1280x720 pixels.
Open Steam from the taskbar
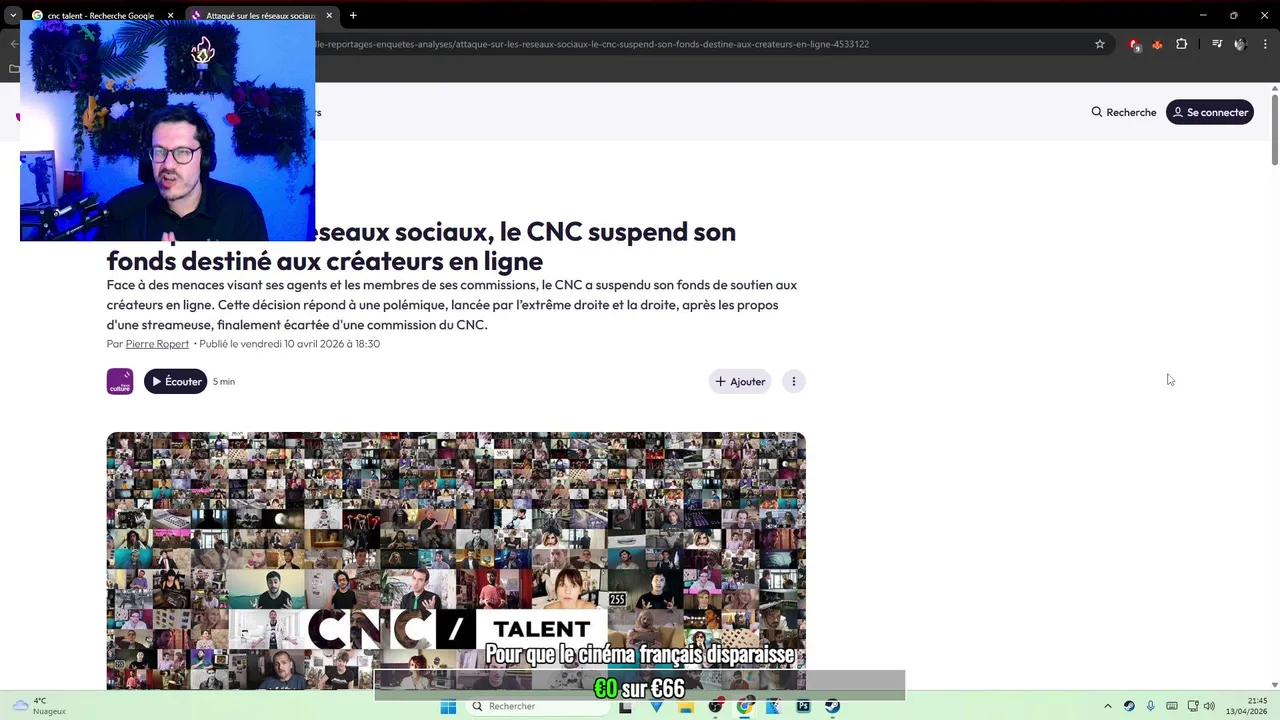[832, 706]
